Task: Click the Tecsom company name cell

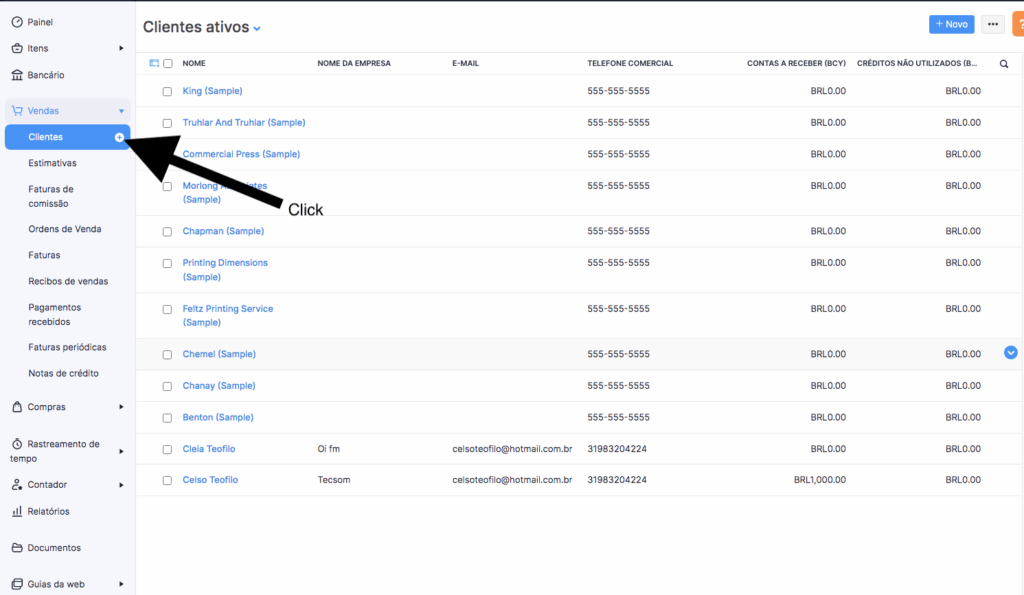Action: [334, 480]
